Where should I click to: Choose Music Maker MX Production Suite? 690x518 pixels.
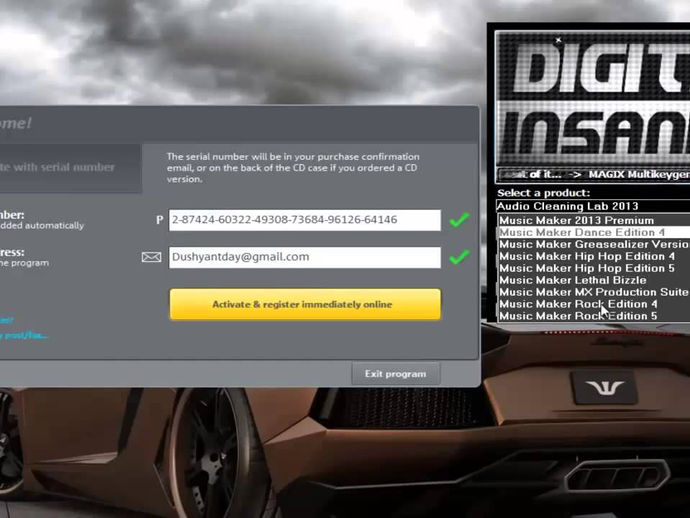tap(594, 292)
